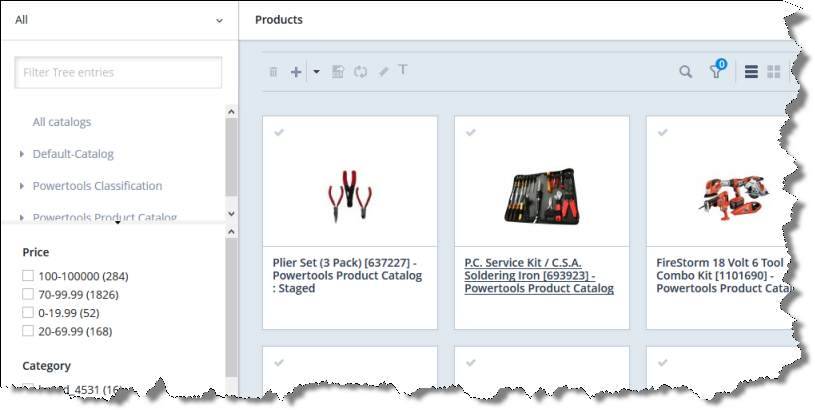This screenshot has width=815, height=410.
Task: Check the 100-100000 price filter
Action: pyautogui.click(x=28, y=275)
